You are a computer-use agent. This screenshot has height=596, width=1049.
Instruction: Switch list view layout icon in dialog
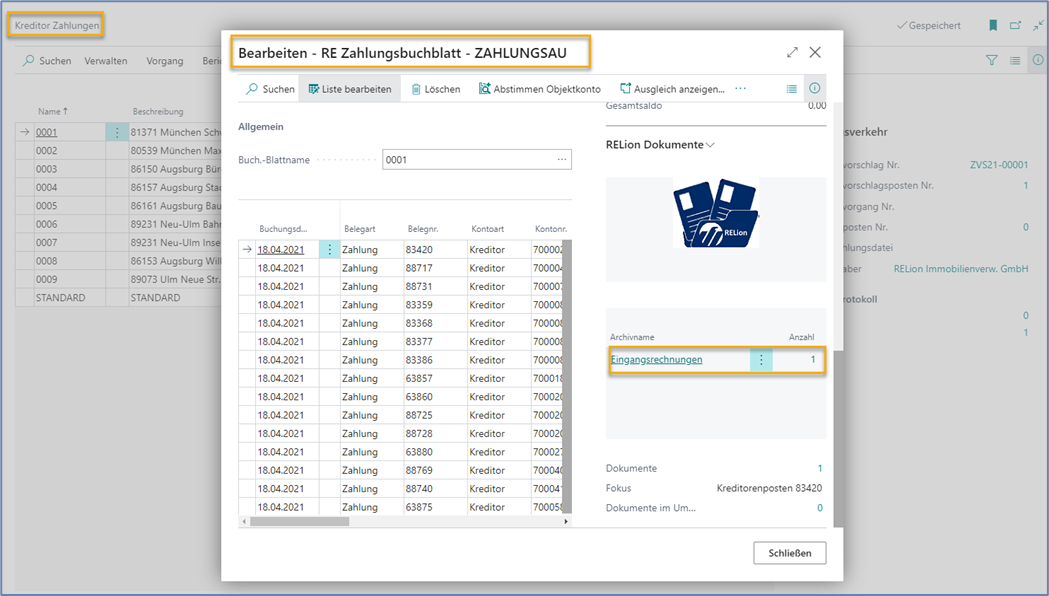pos(792,89)
